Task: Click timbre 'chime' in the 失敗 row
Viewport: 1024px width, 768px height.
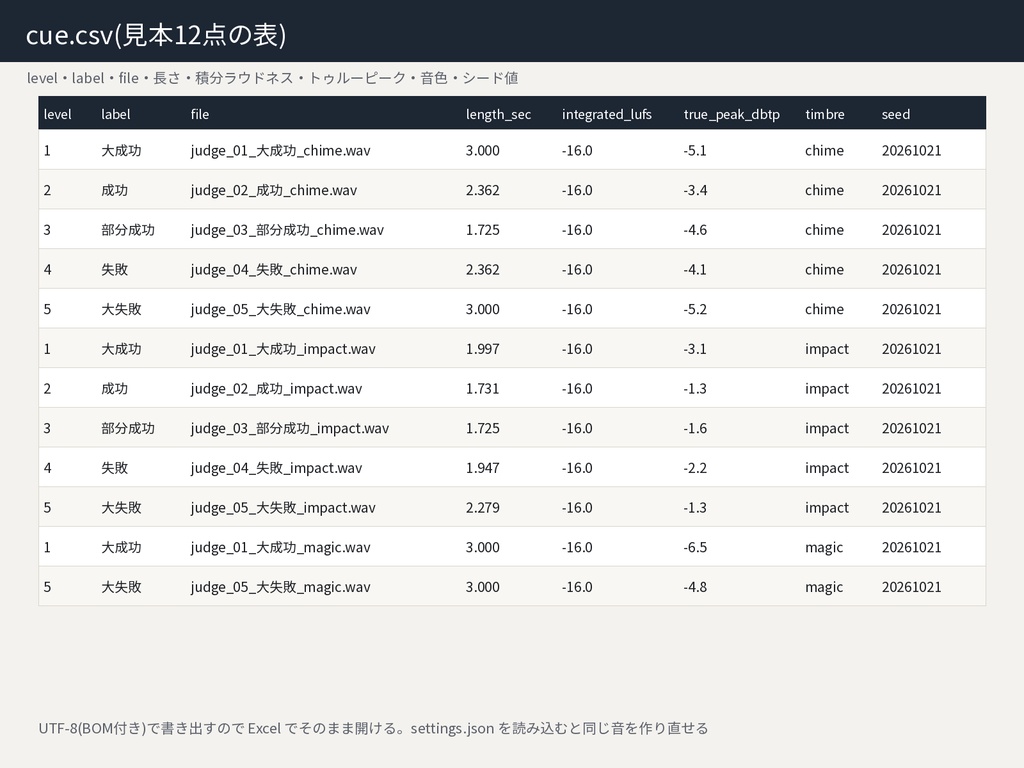Action: [824, 270]
